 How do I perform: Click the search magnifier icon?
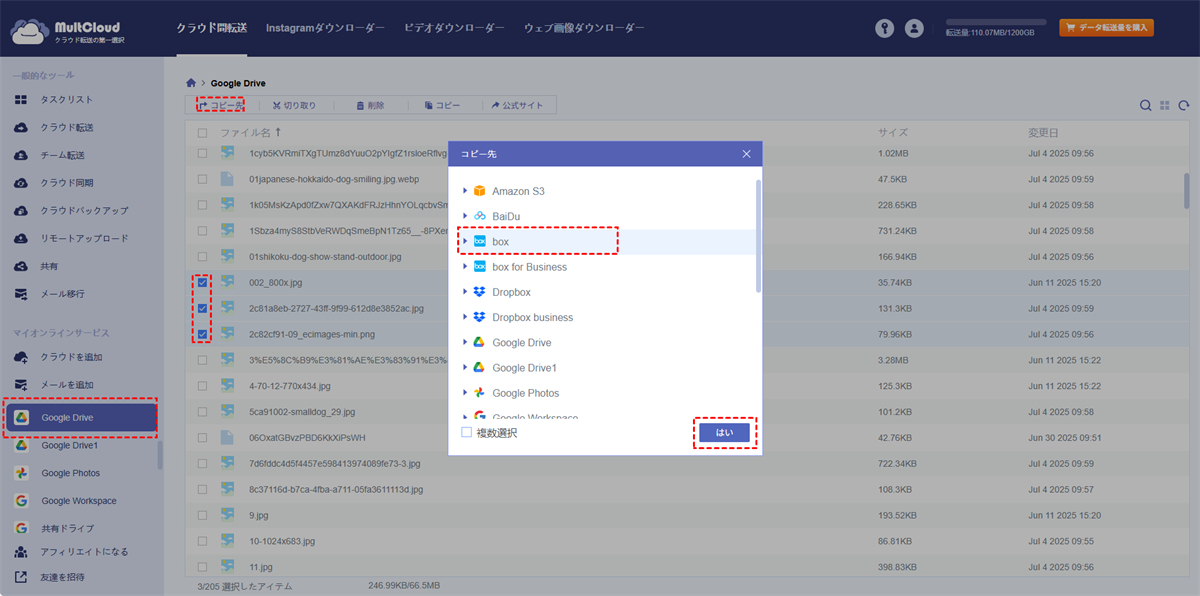coord(1146,105)
